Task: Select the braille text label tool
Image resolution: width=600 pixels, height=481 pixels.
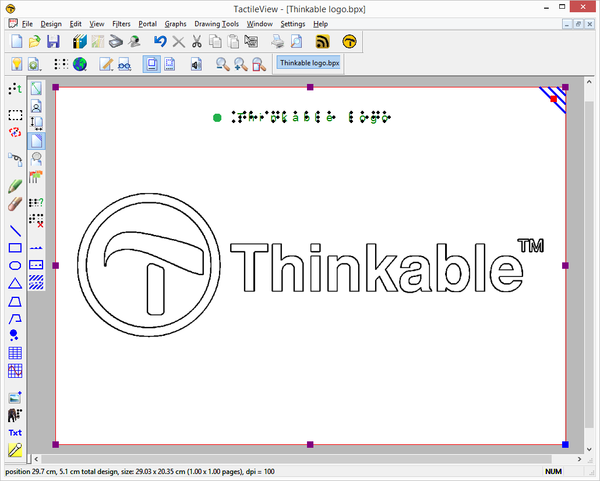Action: 15,89
